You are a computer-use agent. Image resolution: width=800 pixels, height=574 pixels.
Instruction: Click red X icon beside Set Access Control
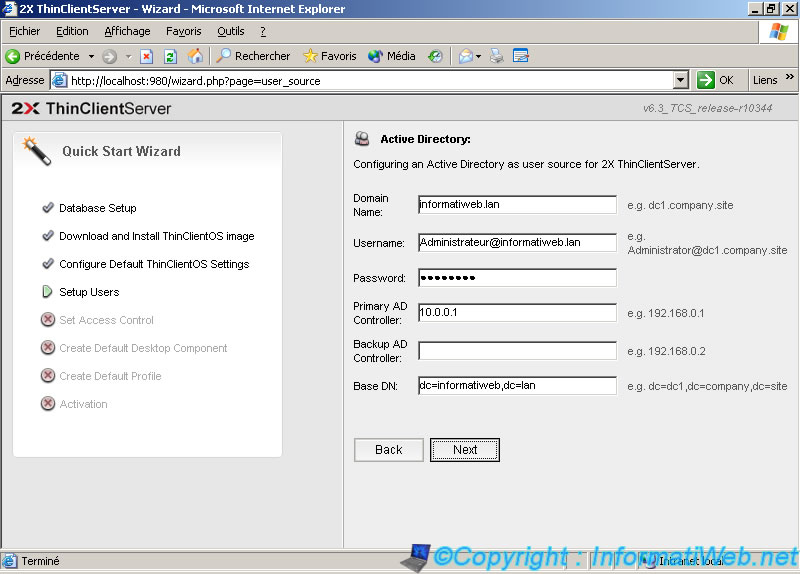tap(48, 319)
